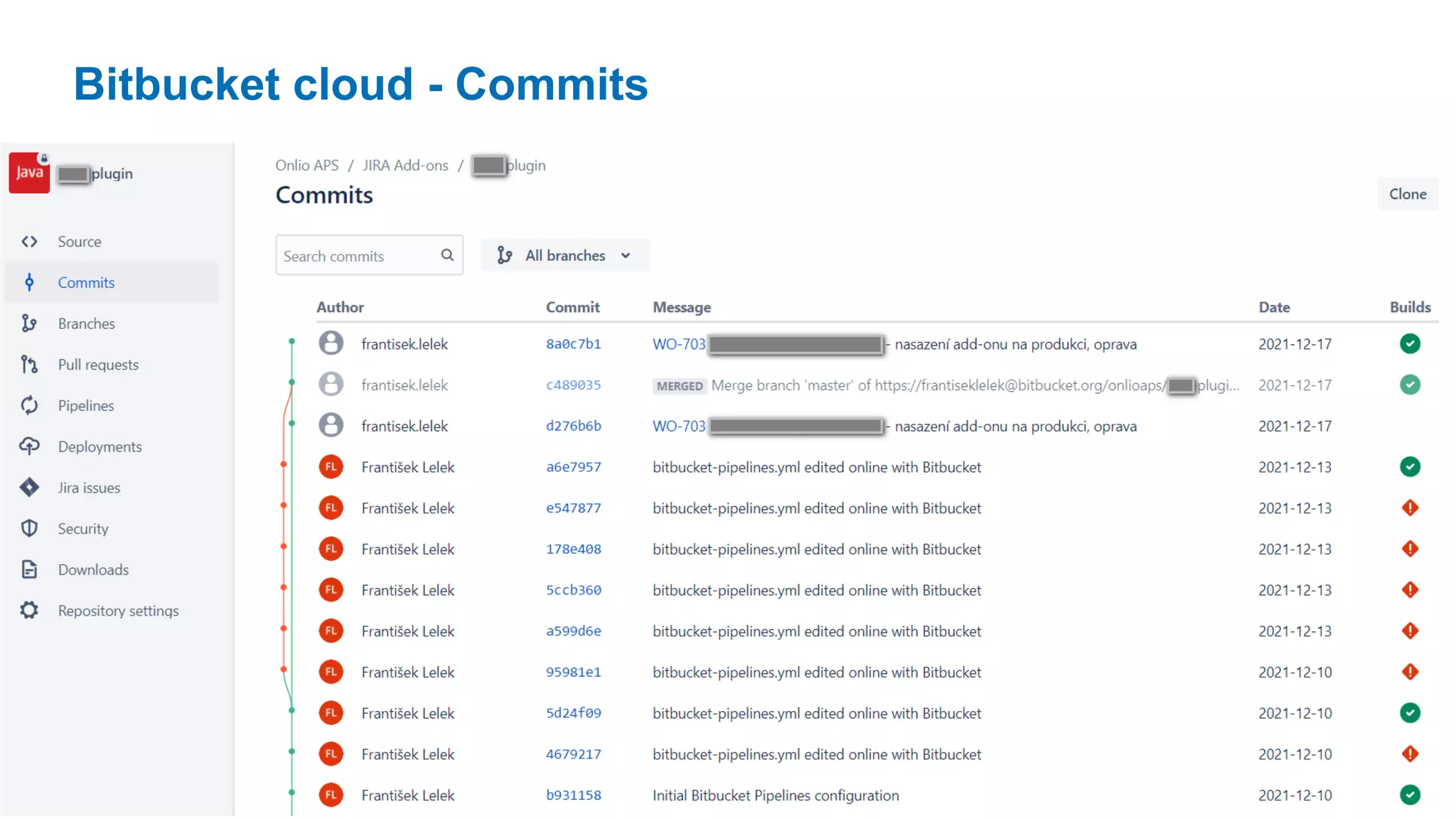Screen dimensions: 1456x819
Task: Open failed build status for e547877
Action: 1410,508
